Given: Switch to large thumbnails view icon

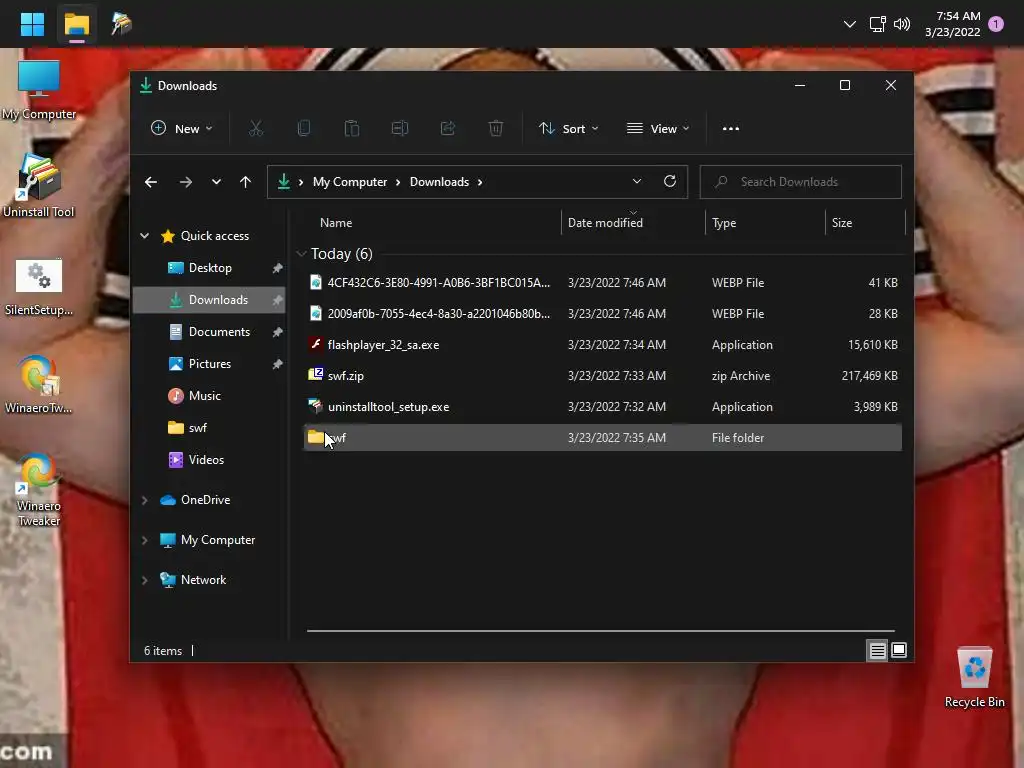Looking at the screenshot, I should click(x=899, y=650).
